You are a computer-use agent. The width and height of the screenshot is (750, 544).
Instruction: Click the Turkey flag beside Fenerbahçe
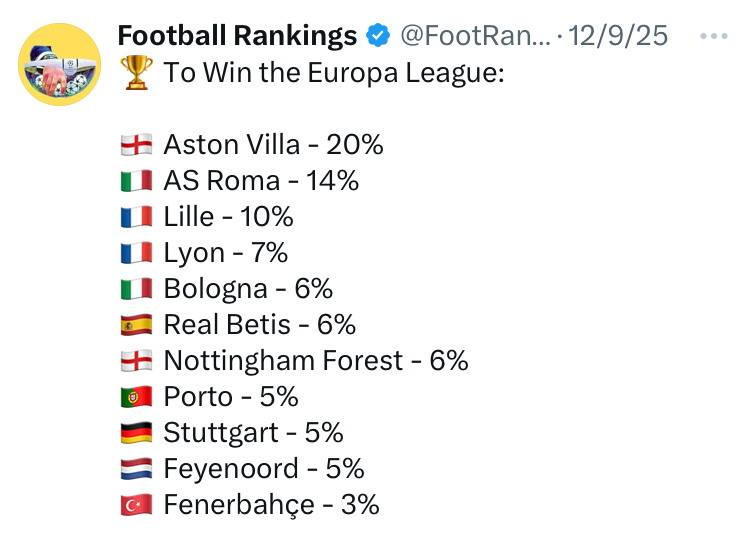click(137, 505)
